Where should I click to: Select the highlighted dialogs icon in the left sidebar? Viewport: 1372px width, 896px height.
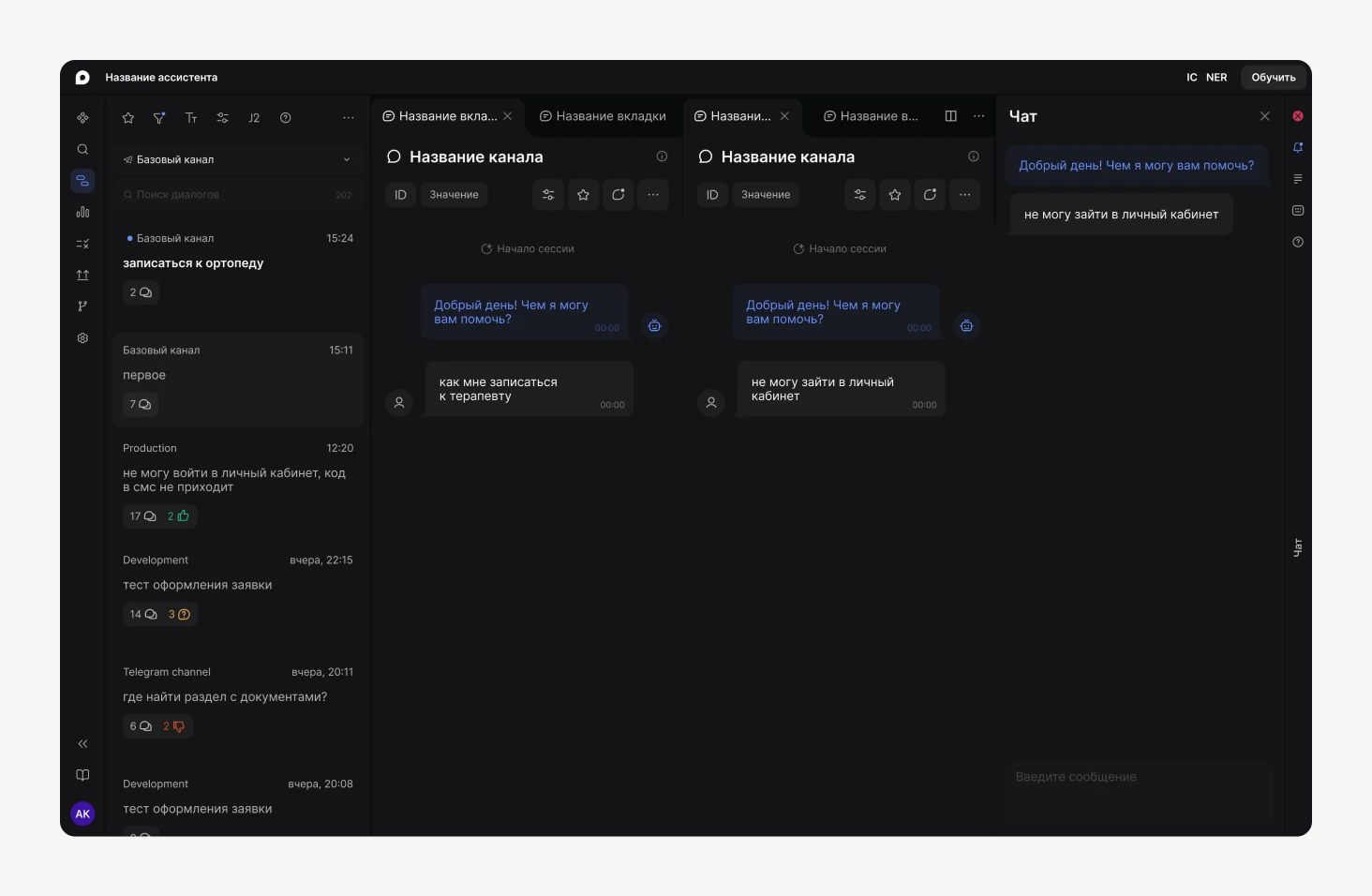(x=82, y=181)
